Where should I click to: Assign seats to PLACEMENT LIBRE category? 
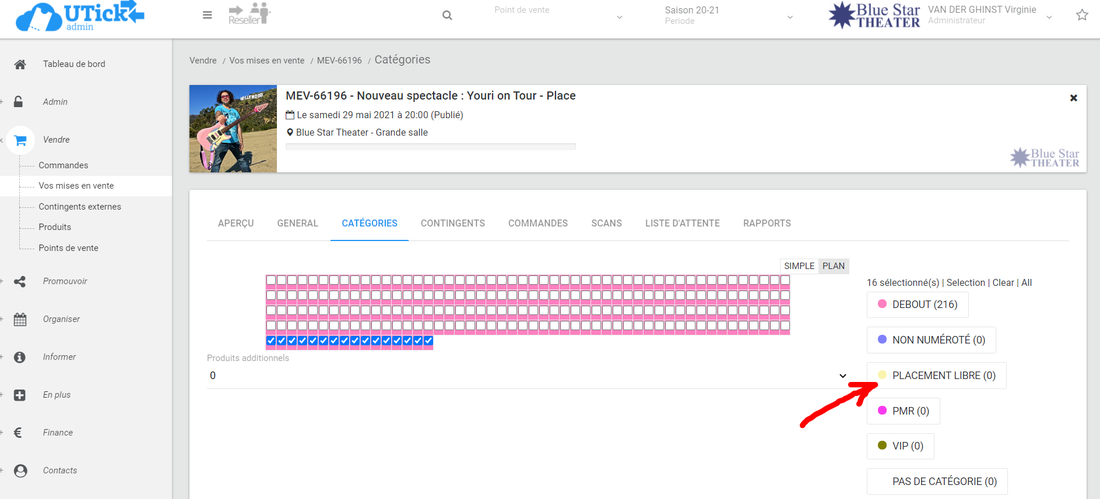point(936,376)
